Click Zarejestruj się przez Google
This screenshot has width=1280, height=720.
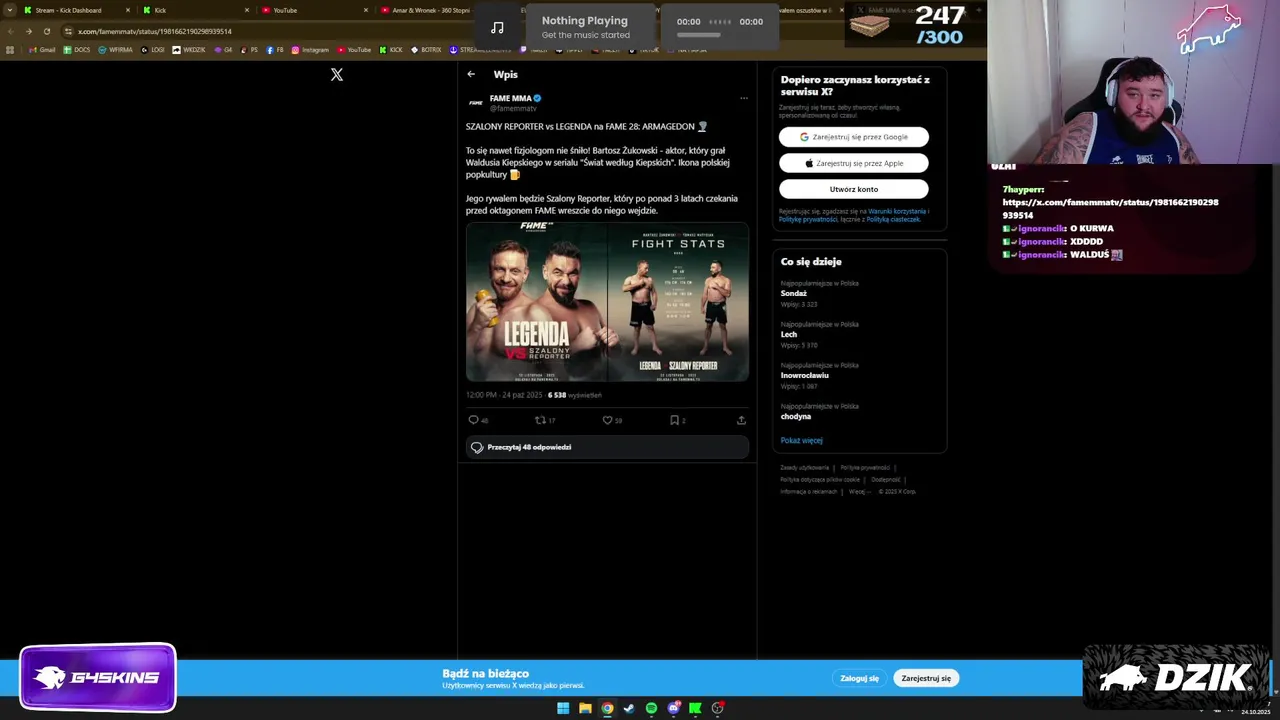pos(854,137)
